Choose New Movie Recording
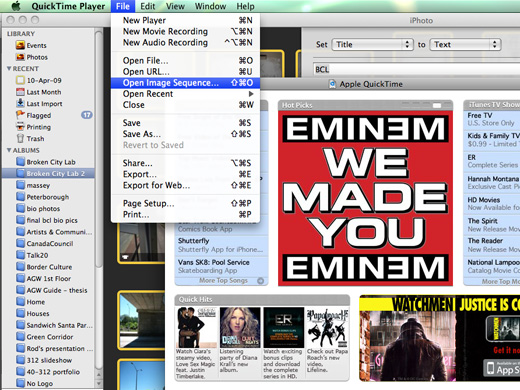The height and width of the screenshot is (390, 520). click(x=185, y=31)
